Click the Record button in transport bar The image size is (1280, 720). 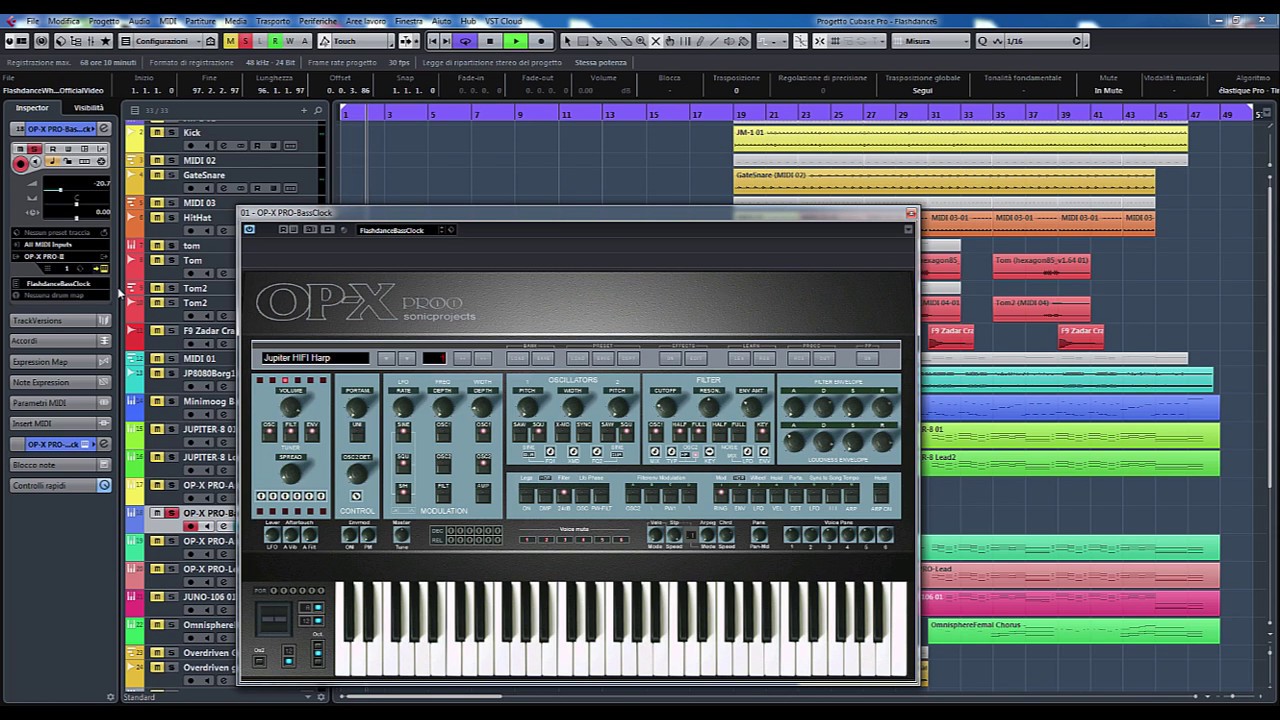pyautogui.click(x=541, y=41)
